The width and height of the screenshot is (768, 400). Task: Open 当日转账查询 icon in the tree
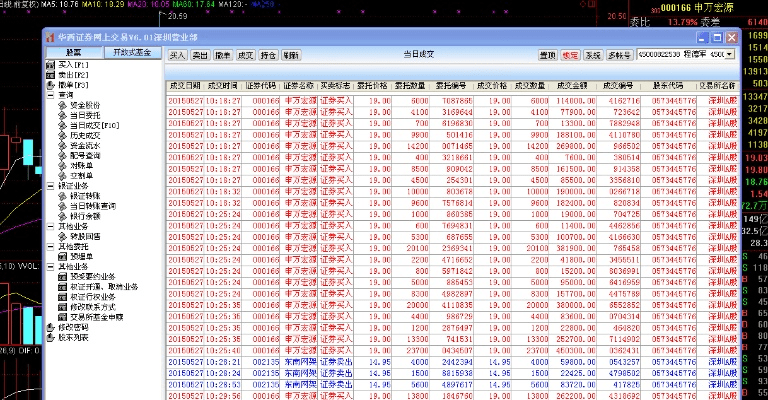coord(62,206)
